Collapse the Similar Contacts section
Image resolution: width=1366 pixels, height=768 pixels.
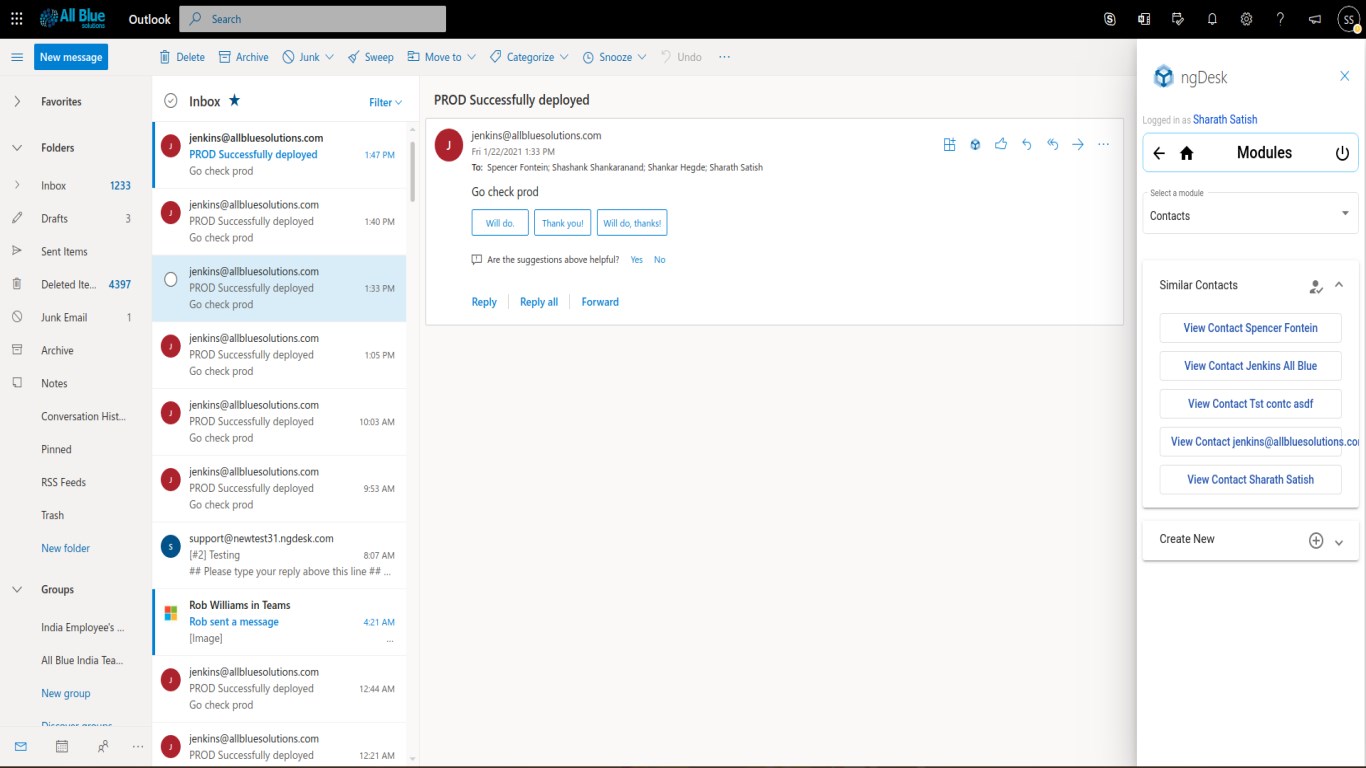(1339, 286)
